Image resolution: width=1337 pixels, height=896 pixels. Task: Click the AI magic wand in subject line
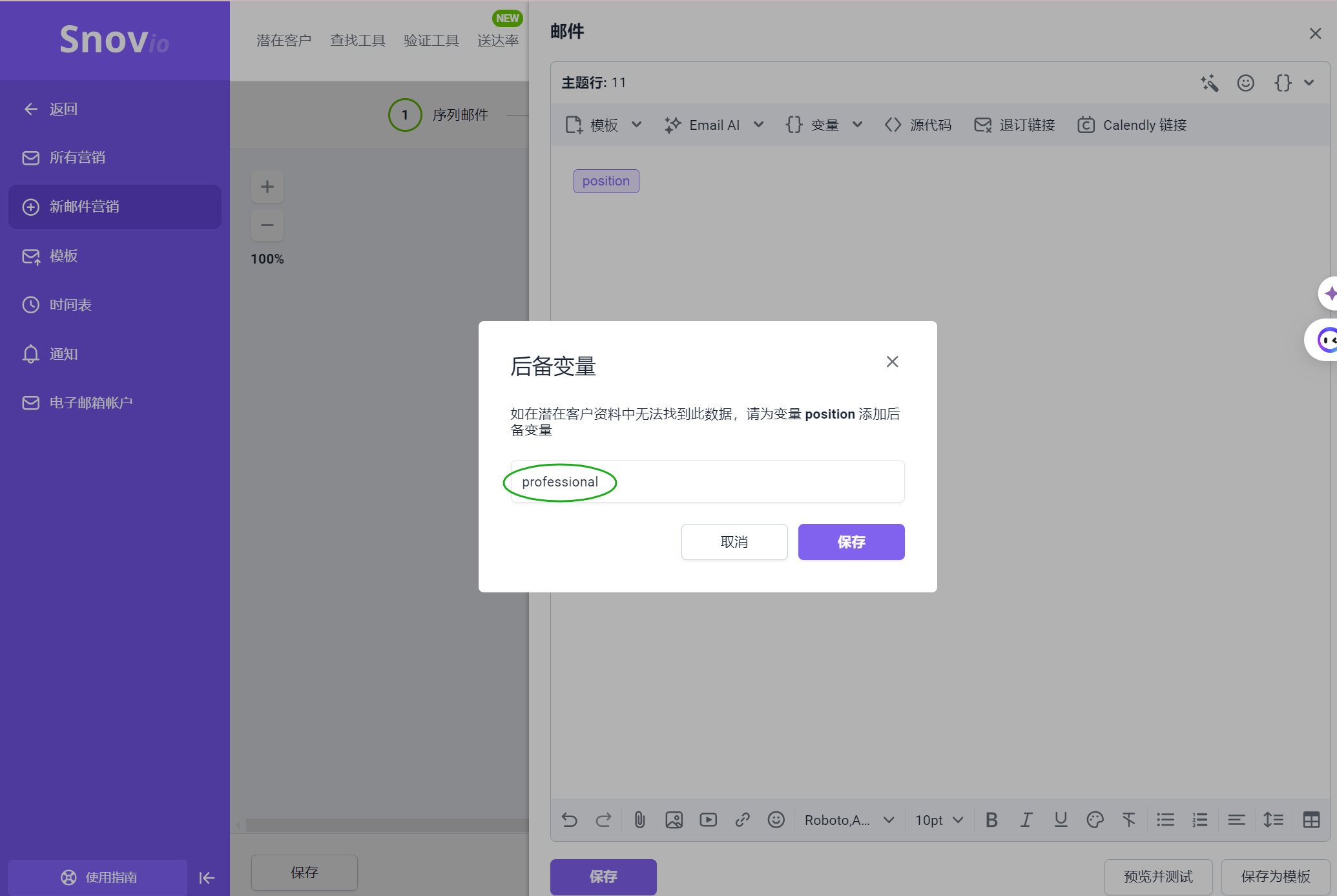(1210, 83)
